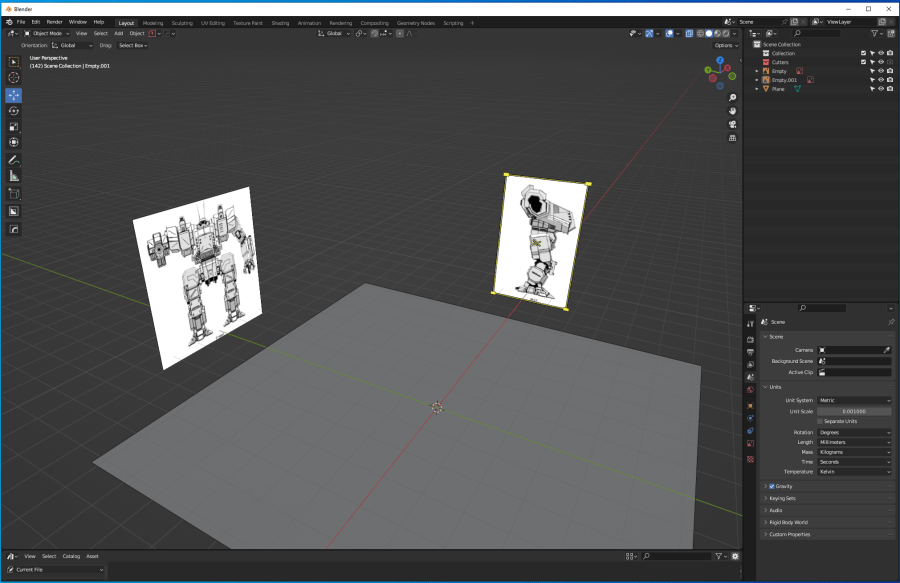Open the Orientation Global dropdown
Image resolution: width=900 pixels, height=583 pixels.
[x=72, y=45]
